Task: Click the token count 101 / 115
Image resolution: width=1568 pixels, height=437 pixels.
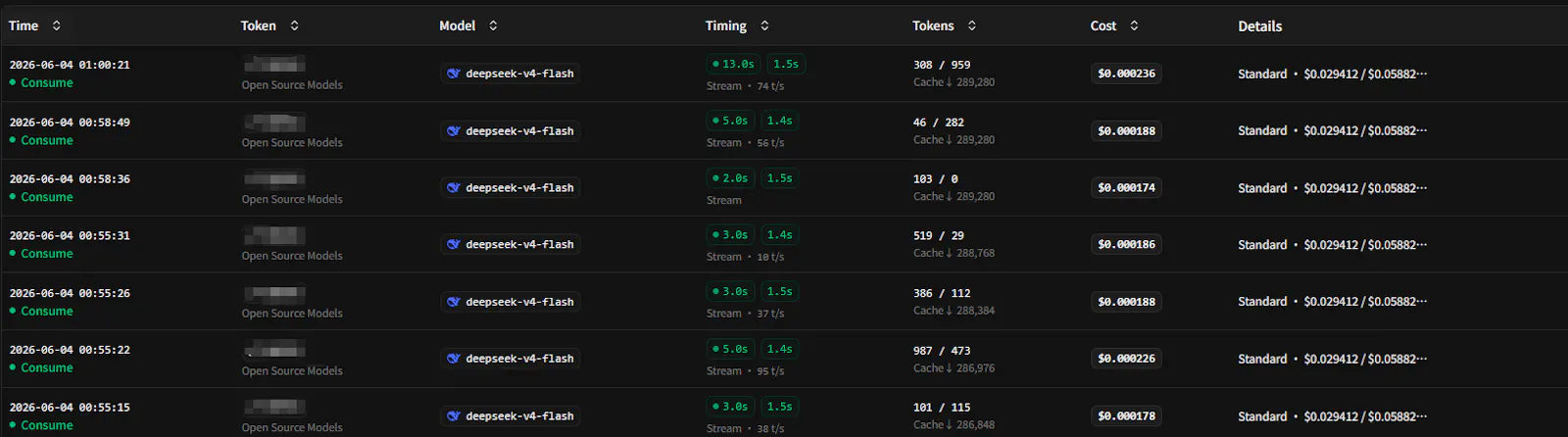Action: coord(942,408)
